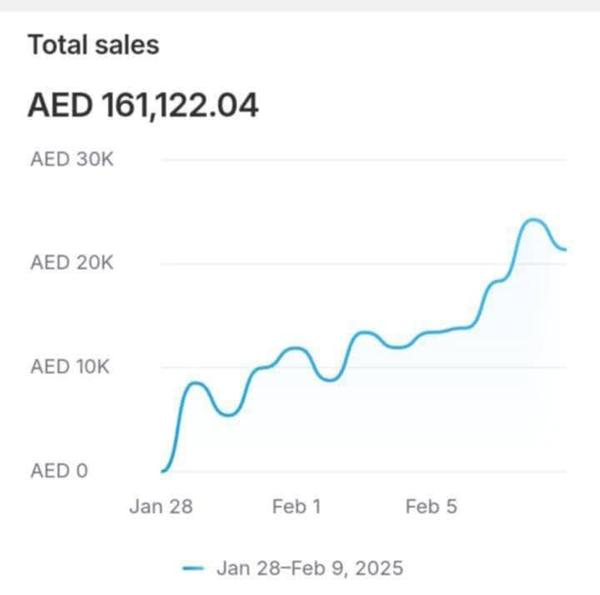Click the gray bar above the sales card
The height and width of the screenshot is (595, 600).
300,5
